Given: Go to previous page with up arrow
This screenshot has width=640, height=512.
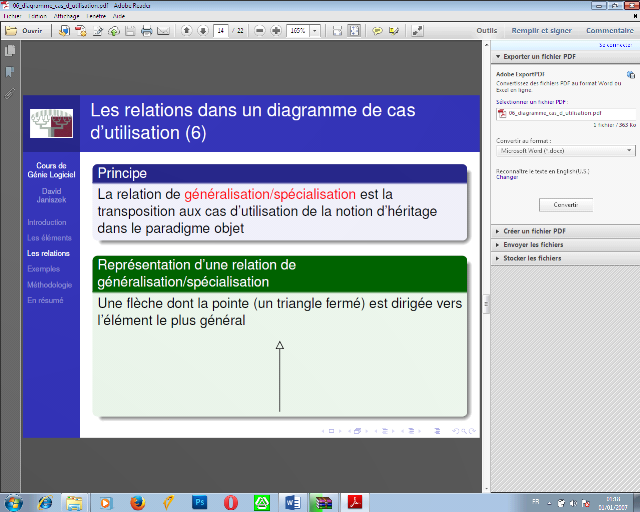Looking at the screenshot, I should pyautogui.click(x=187, y=31).
